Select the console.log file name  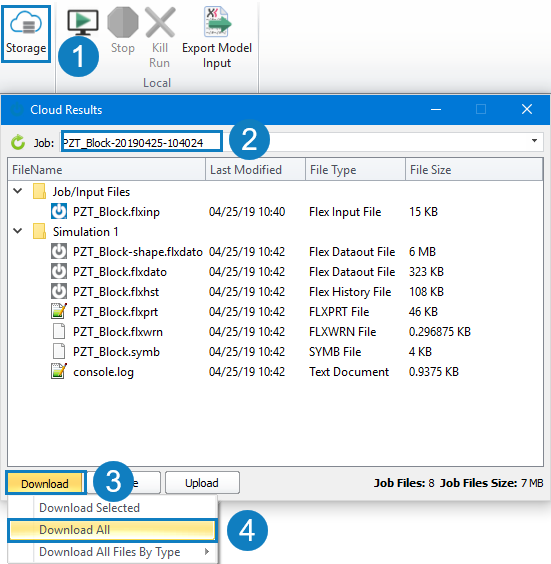coord(103,372)
